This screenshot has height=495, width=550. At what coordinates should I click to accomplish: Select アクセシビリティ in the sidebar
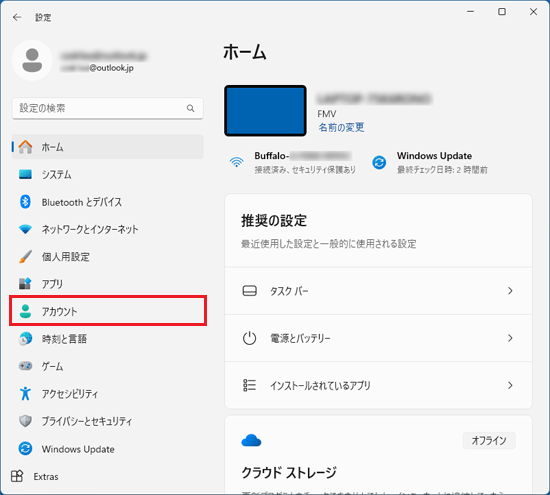tap(108, 393)
